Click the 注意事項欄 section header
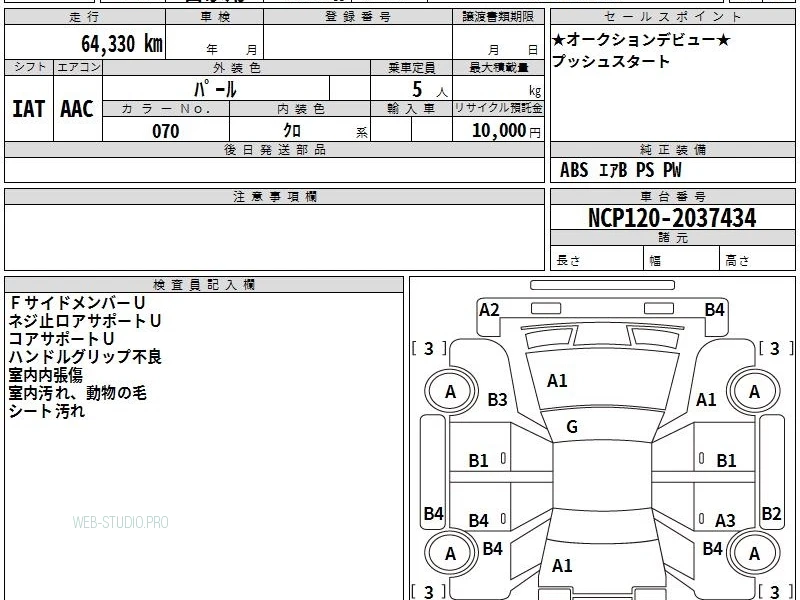This screenshot has height=600, width=800. (274, 196)
